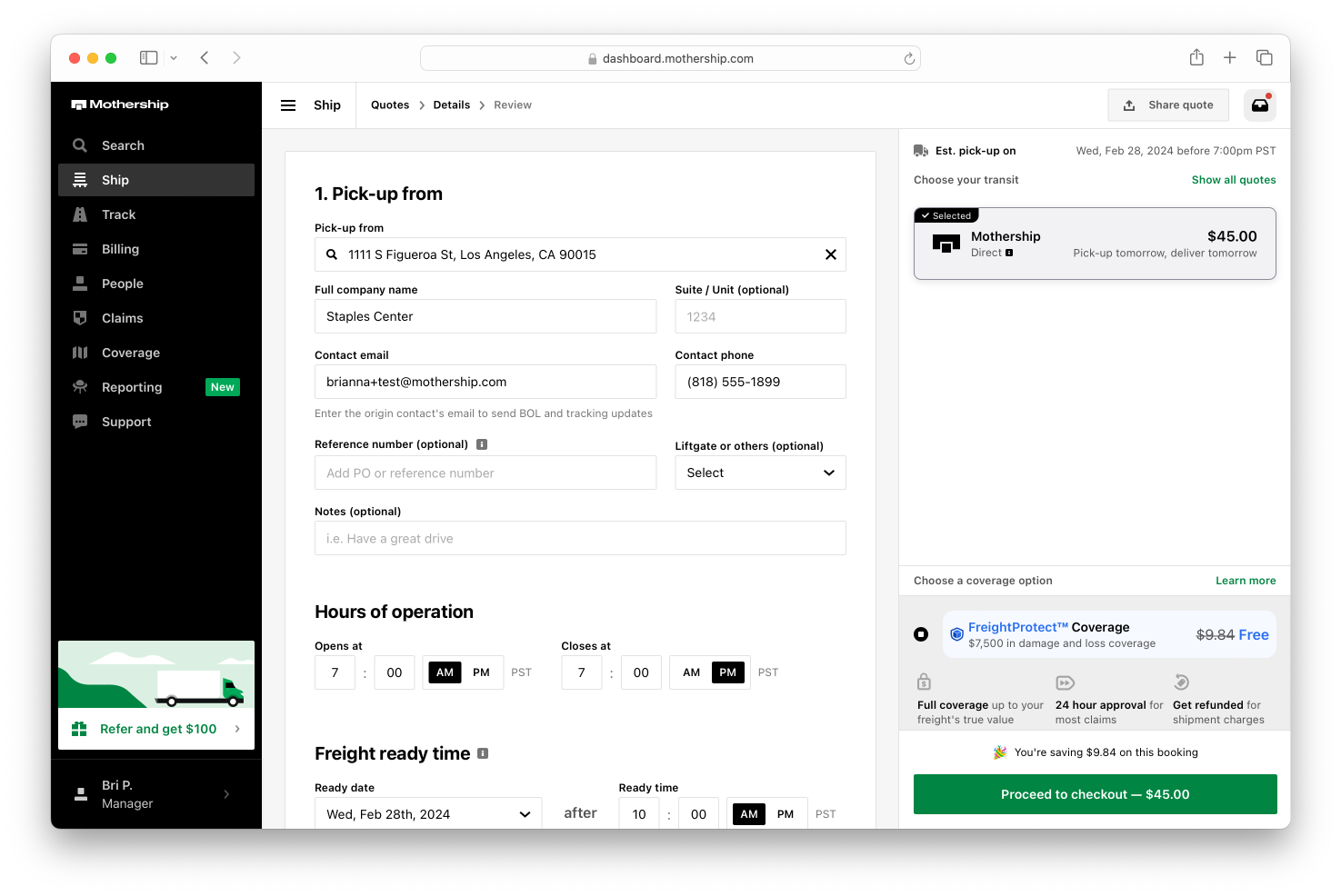The height and width of the screenshot is (896, 1341).
Task: Click the Safari address bar
Action: [670, 58]
